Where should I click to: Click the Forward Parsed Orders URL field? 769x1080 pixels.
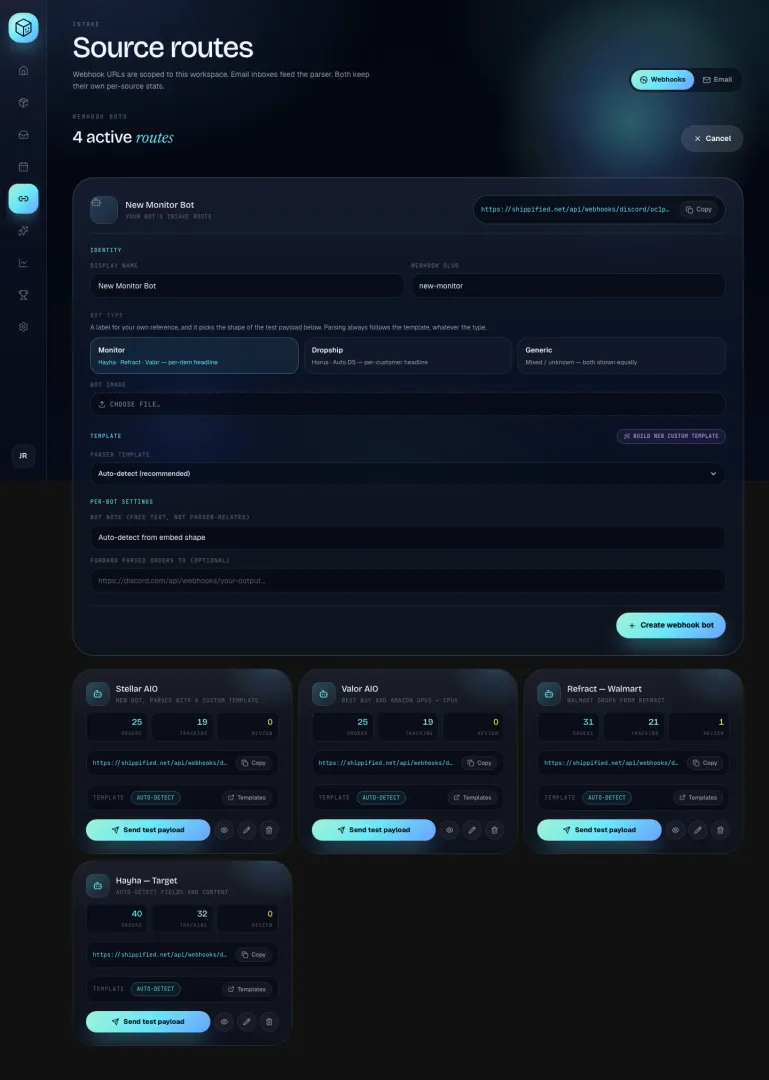tap(408, 581)
